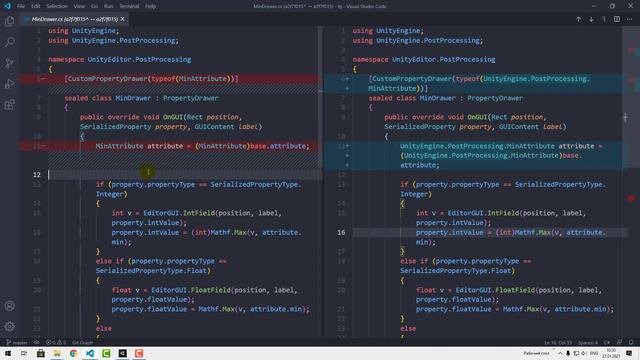This screenshot has height=360, width=640.
Task: Click the green C app taskbar icon
Action: 106,353
